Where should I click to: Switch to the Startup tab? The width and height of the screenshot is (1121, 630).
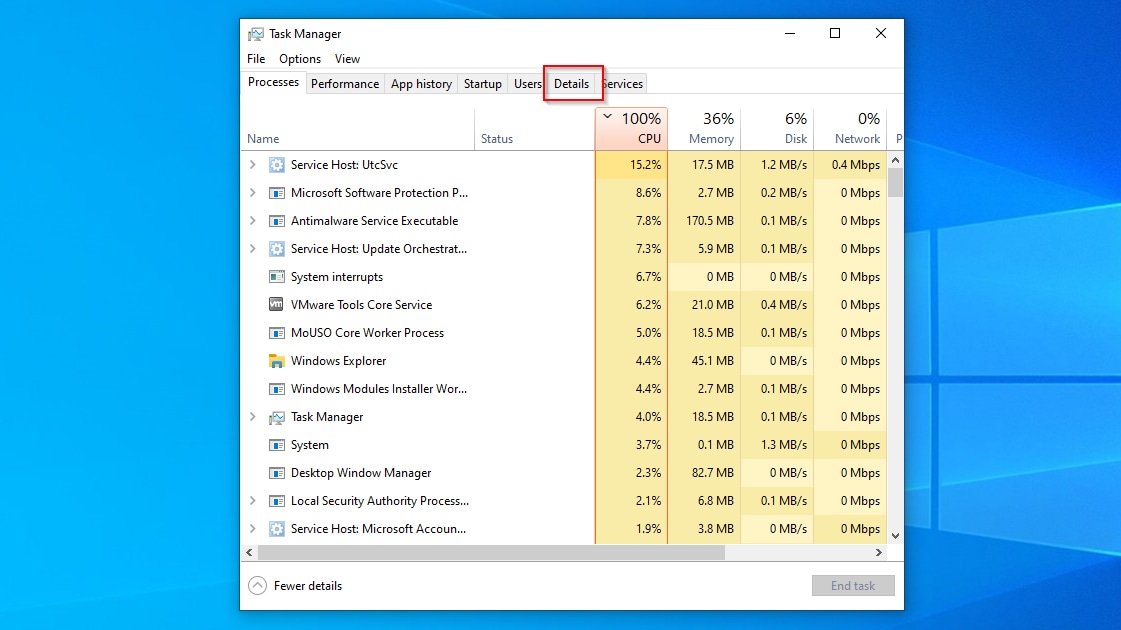[483, 84]
